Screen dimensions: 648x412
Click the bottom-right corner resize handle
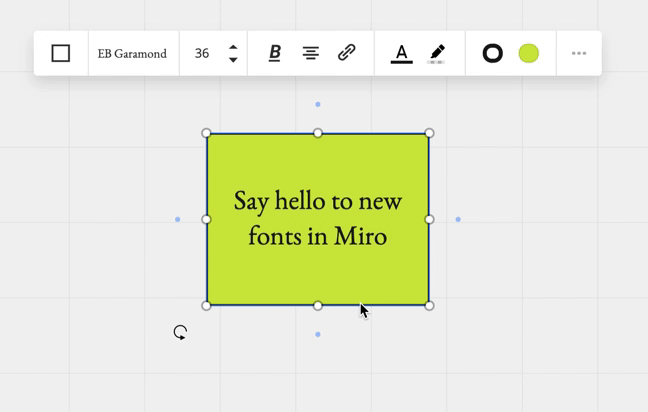(x=429, y=305)
